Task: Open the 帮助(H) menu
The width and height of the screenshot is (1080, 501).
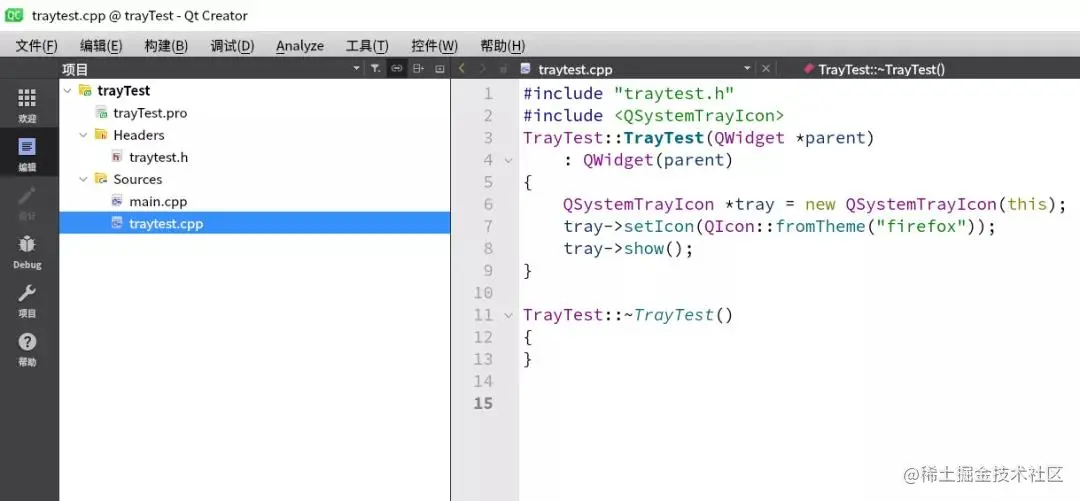Action: click(503, 45)
